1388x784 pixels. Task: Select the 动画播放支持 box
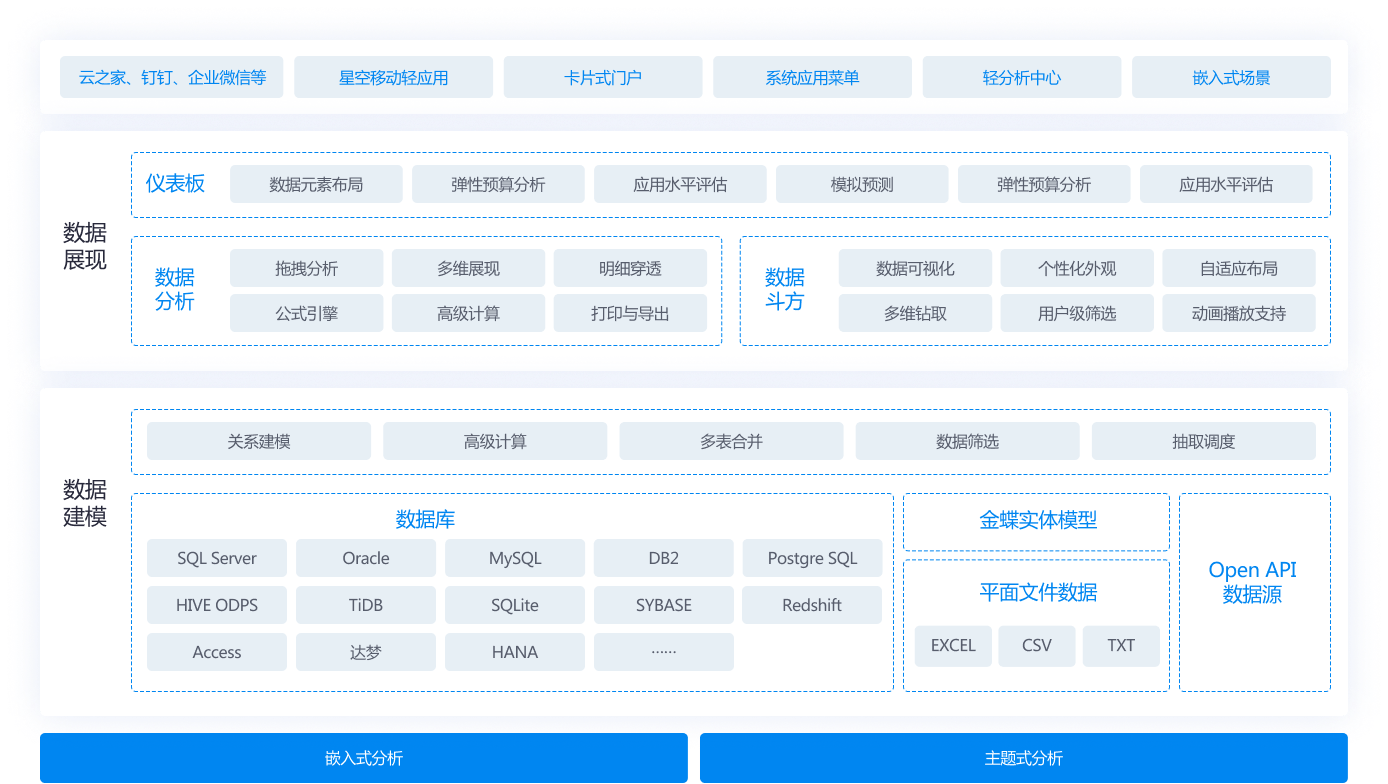tap(1239, 313)
